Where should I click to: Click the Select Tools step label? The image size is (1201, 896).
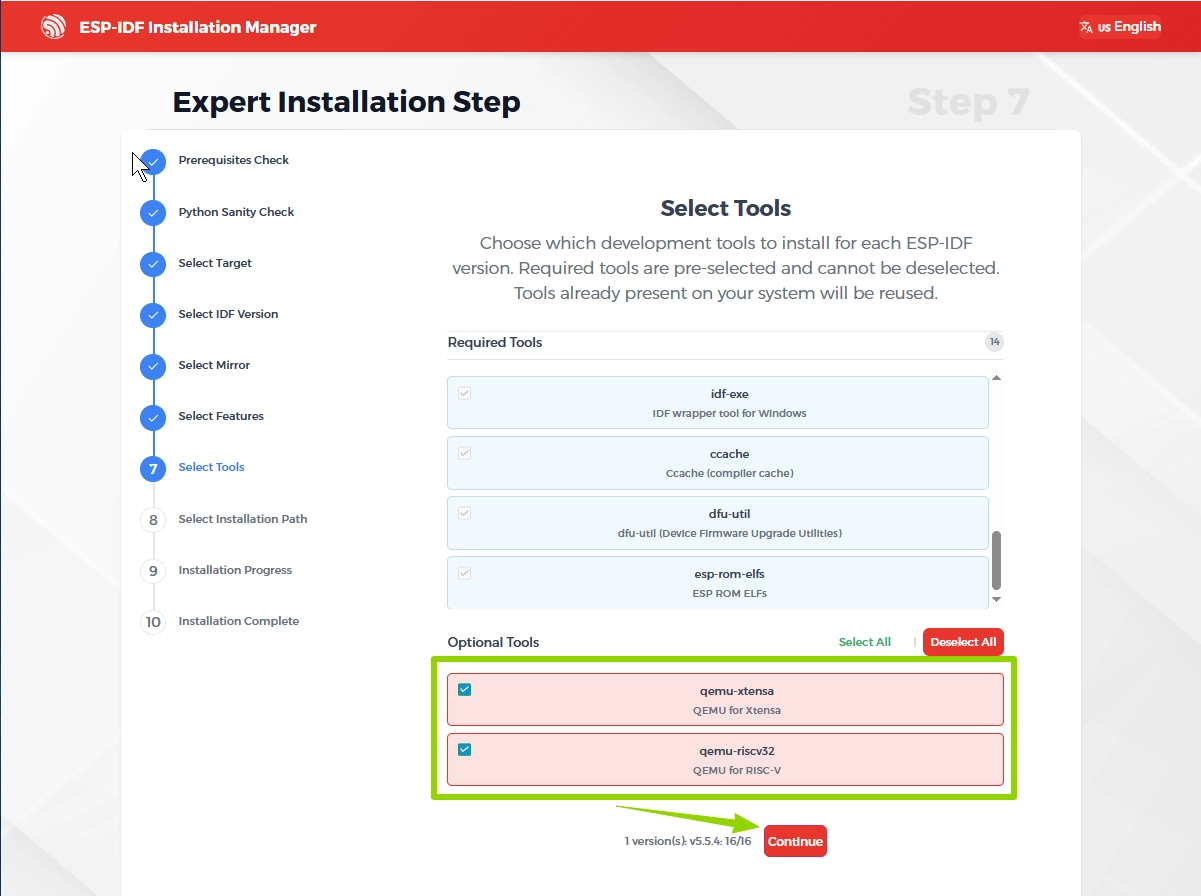pos(211,467)
